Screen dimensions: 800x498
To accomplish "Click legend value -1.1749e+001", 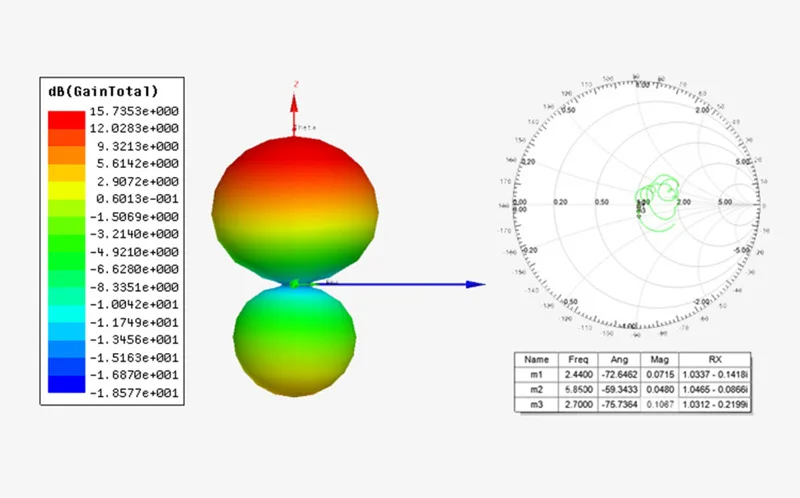I will click(x=134, y=322).
